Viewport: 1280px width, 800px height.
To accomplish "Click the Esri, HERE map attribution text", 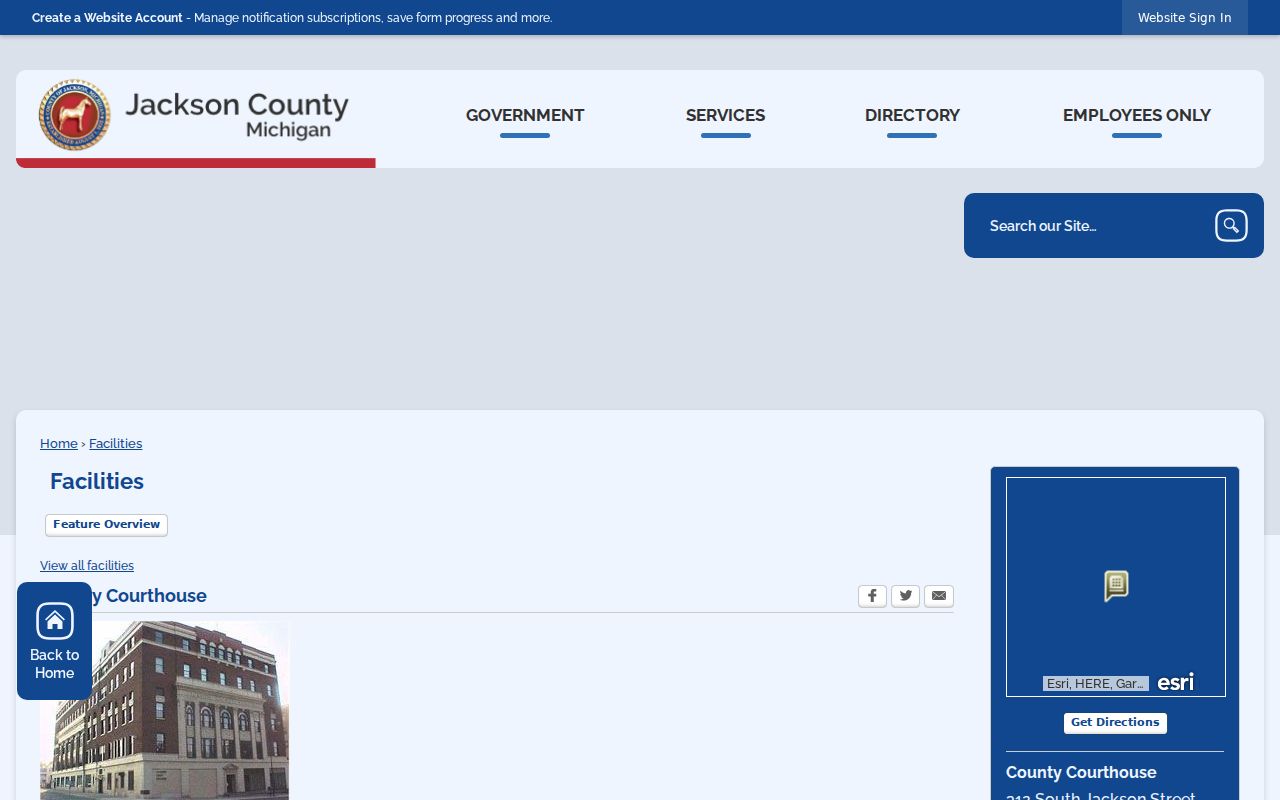I will [x=1095, y=684].
